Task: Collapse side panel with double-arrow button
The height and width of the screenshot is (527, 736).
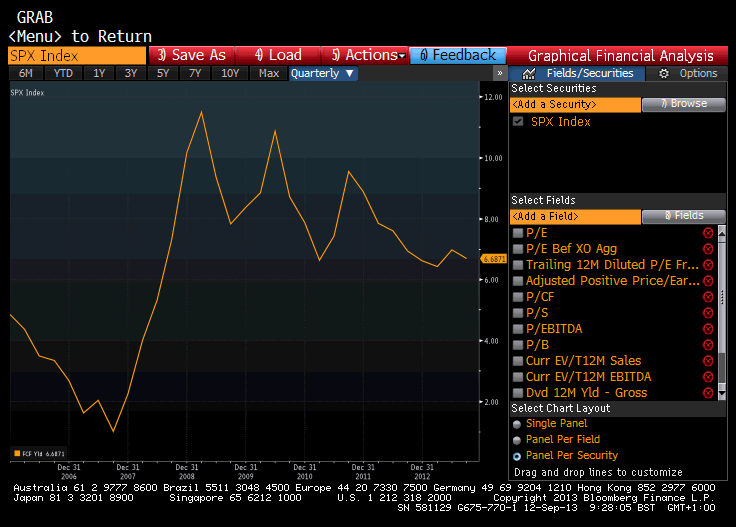Action: [x=499, y=73]
